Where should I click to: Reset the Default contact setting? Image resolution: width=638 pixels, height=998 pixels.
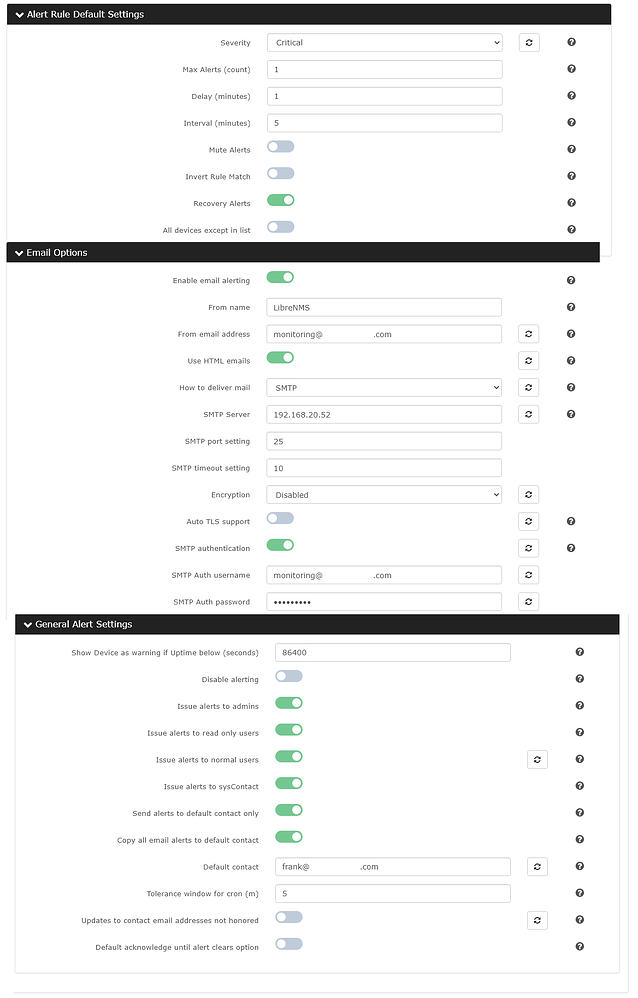(537, 866)
